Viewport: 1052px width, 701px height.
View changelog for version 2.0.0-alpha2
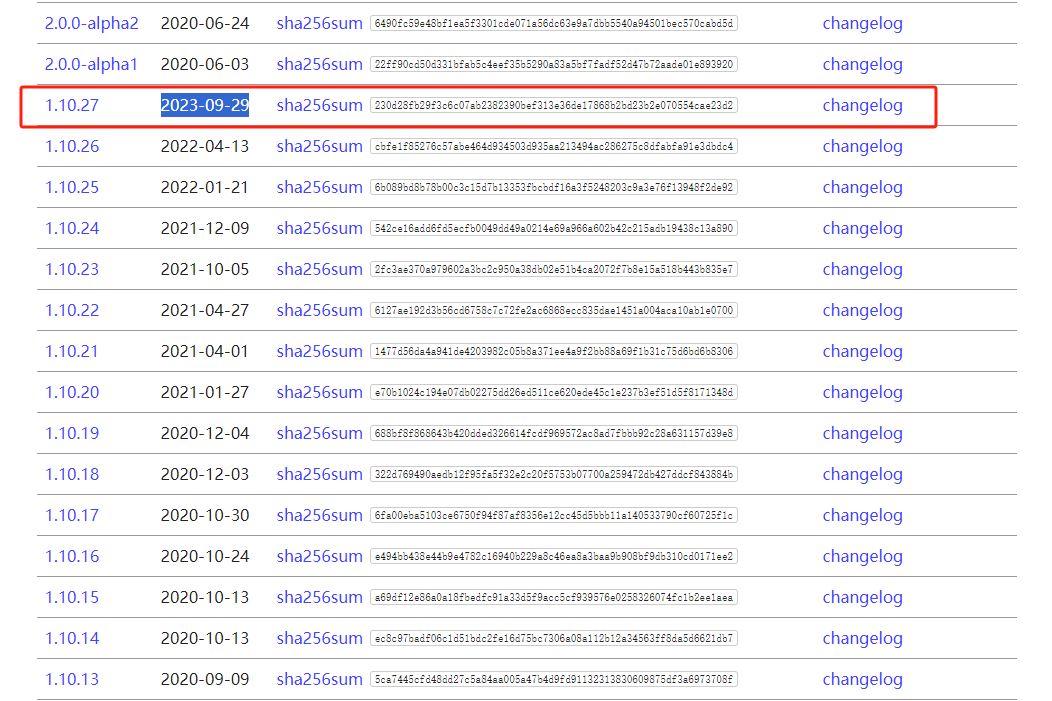(x=862, y=23)
